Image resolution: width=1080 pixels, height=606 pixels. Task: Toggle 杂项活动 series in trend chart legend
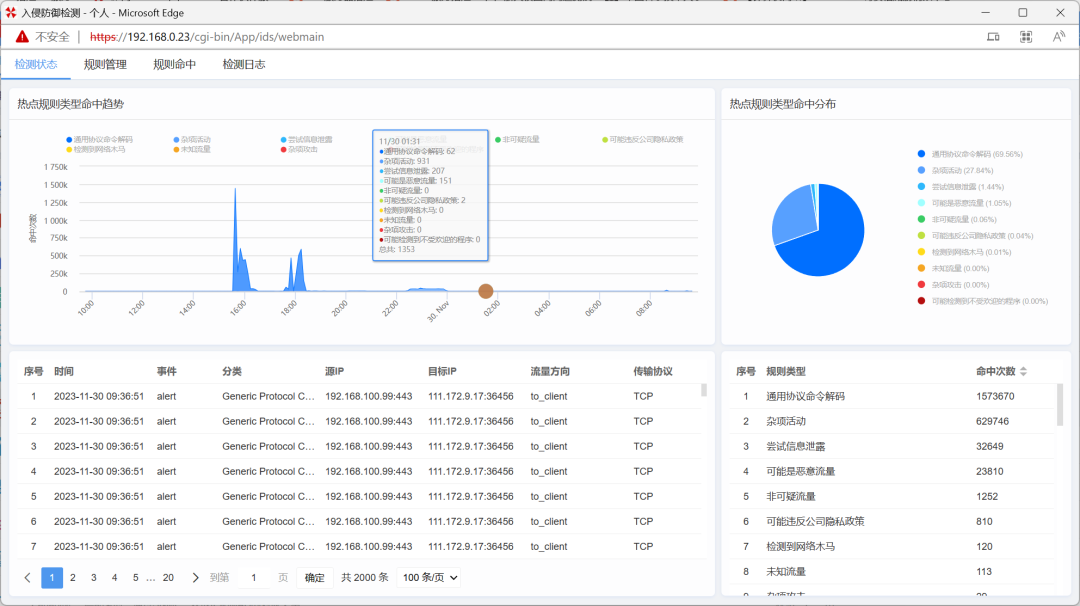192,139
